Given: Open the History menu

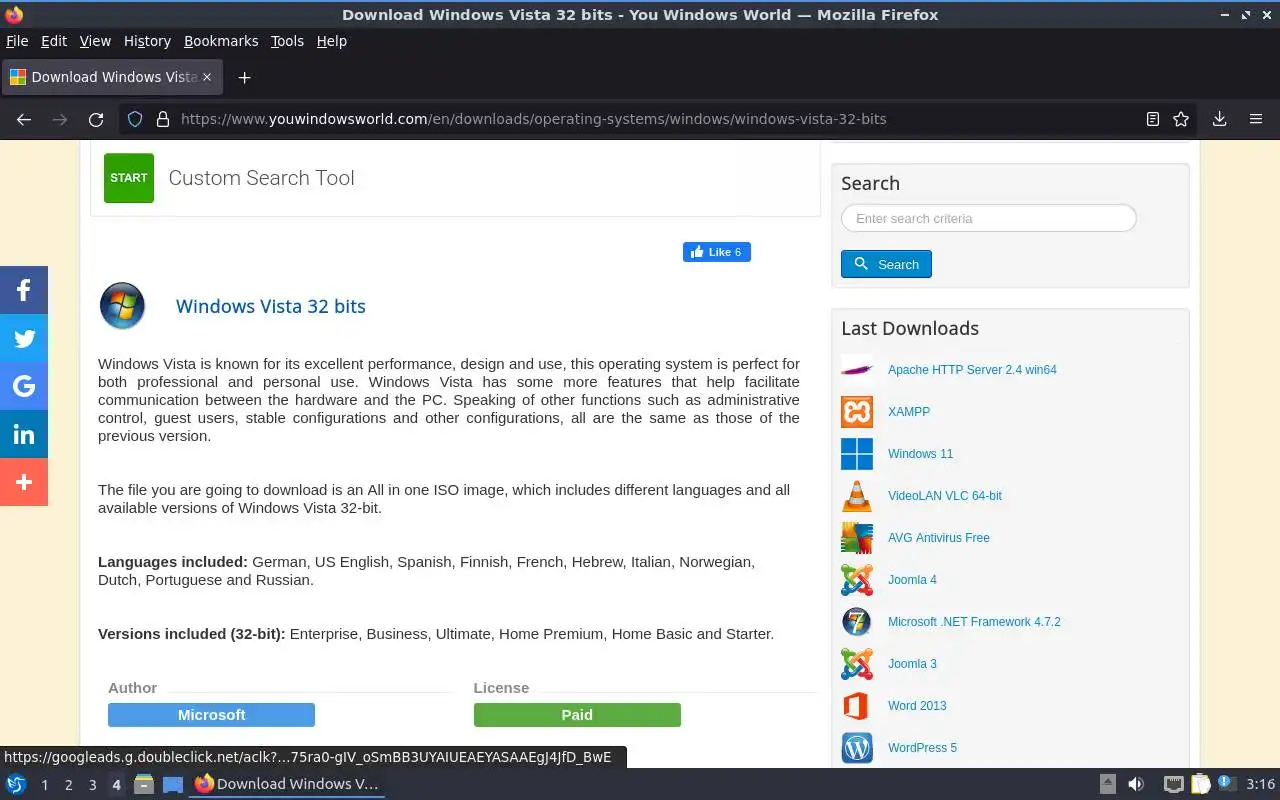Looking at the screenshot, I should [147, 41].
